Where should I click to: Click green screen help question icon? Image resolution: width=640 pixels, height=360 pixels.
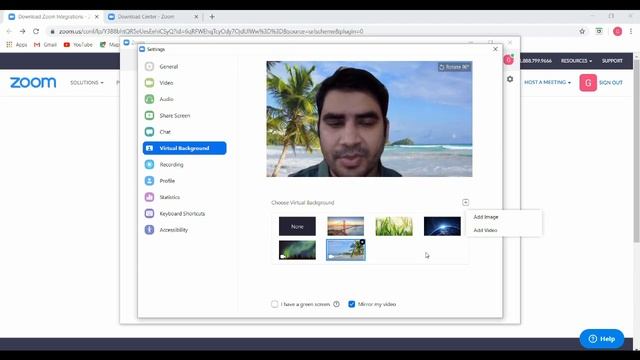pyautogui.click(x=336, y=304)
